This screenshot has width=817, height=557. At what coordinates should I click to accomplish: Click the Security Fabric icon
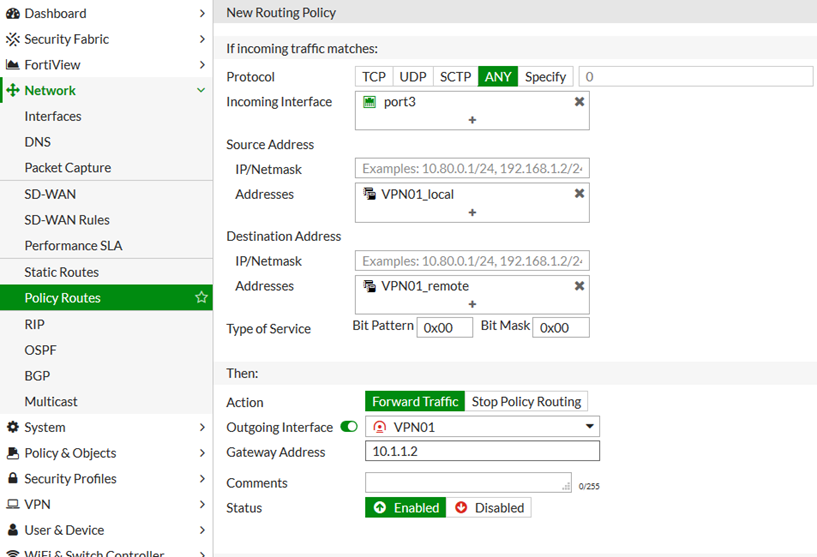click(13, 39)
